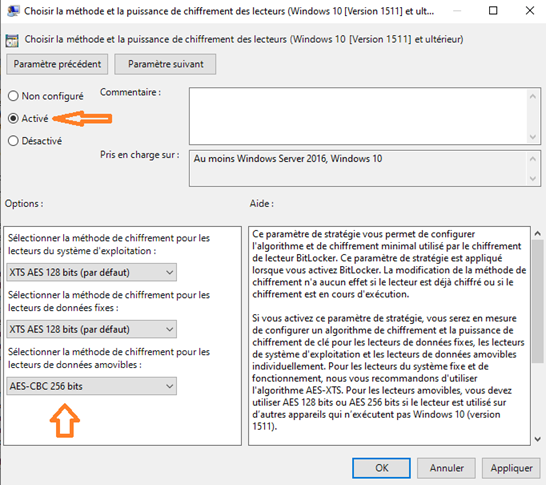Close the policy dialog window
This screenshot has width=546, height=485.
[530, 11]
